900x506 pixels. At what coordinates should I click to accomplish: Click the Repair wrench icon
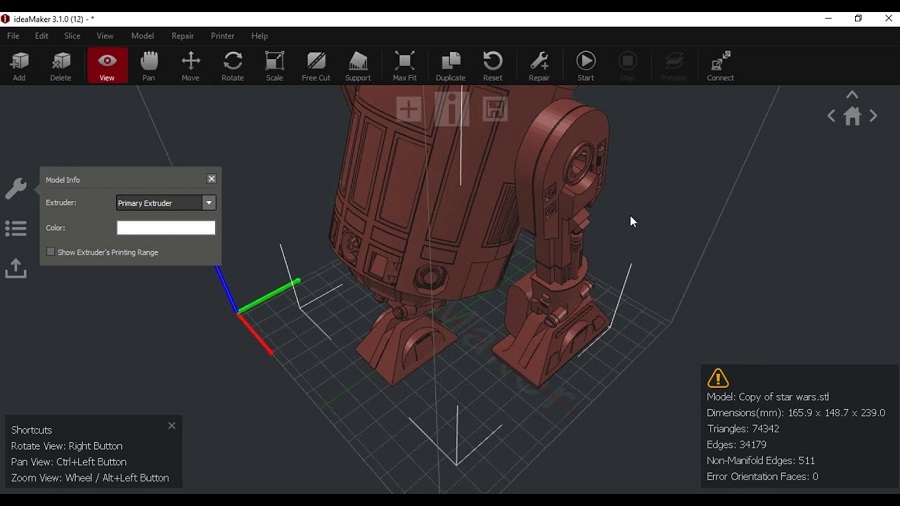click(x=539, y=66)
